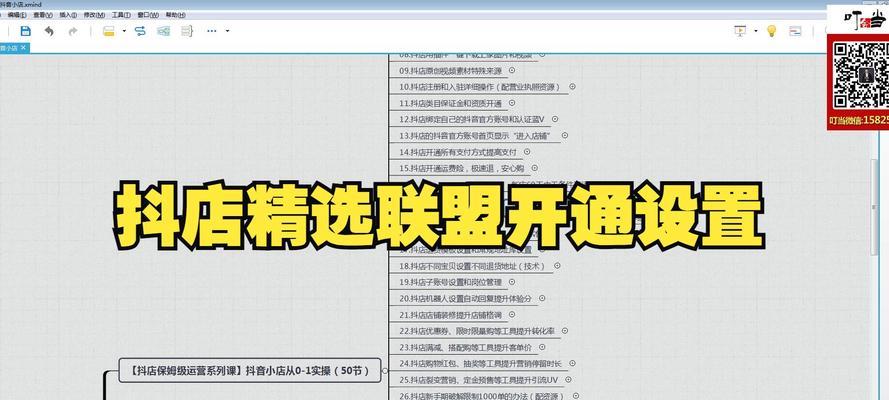Screen dimensions: 889x400
Task: Open the dropdown arrow next to the topic icon
Action: pyautogui.click(x=124, y=31)
